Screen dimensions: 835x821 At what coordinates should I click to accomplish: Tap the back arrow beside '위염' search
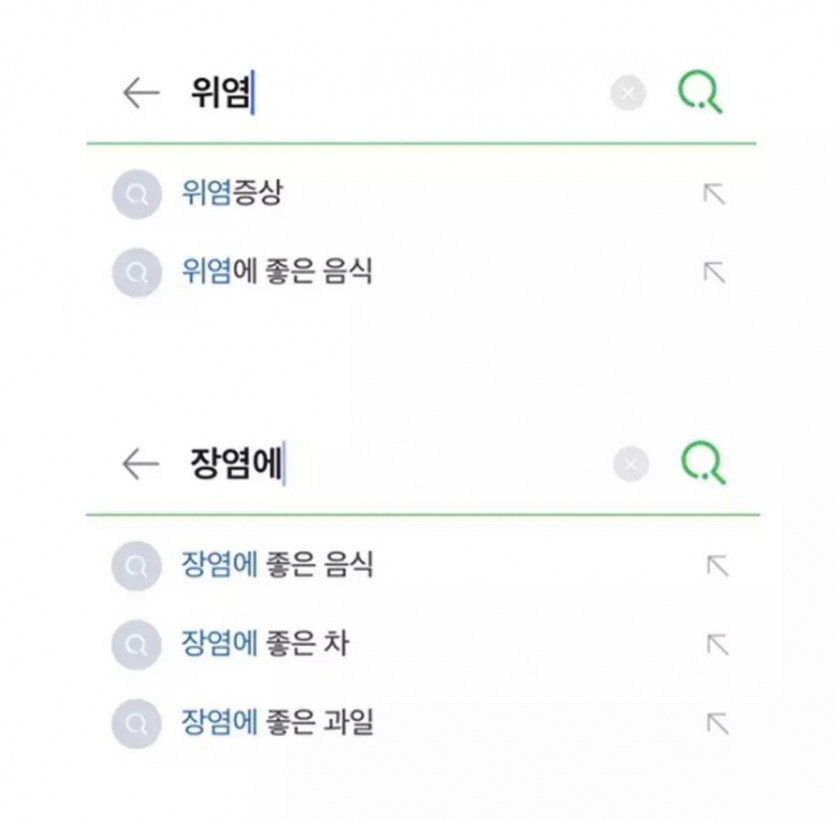[141, 93]
